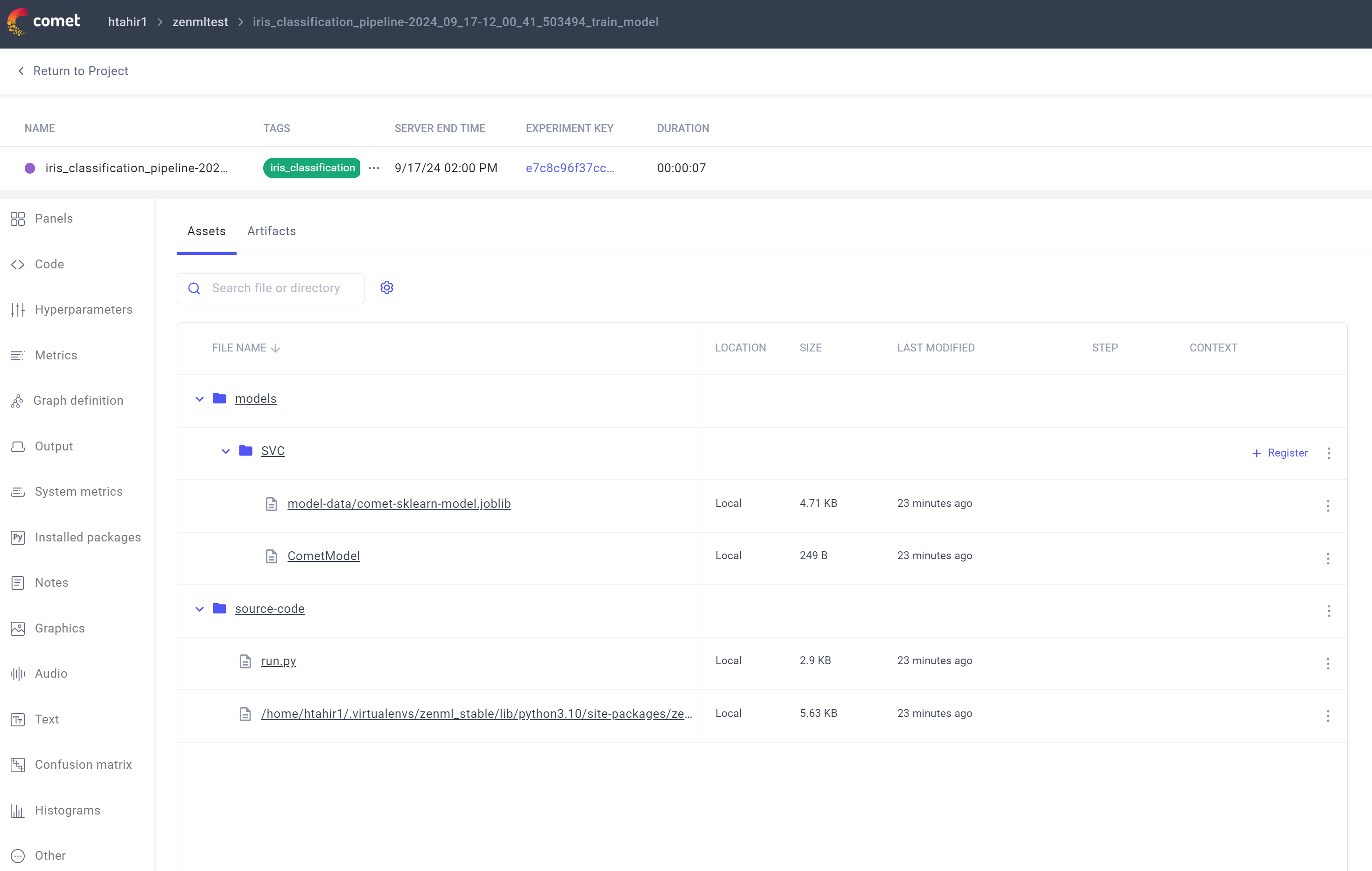Image resolution: width=1372 pixels, height=871 pixels.
Task: Click the LAST MODIFIED column header
Action: pos(936,348)
